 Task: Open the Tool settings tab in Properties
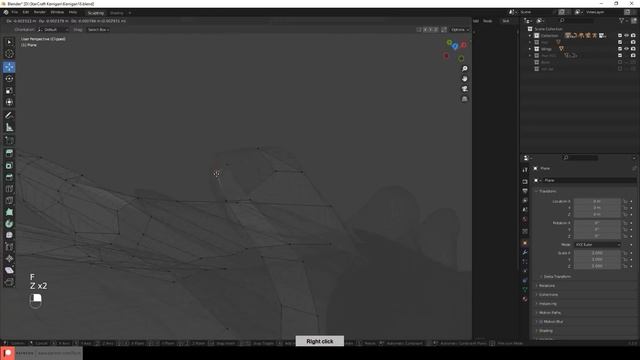point(525,170)
